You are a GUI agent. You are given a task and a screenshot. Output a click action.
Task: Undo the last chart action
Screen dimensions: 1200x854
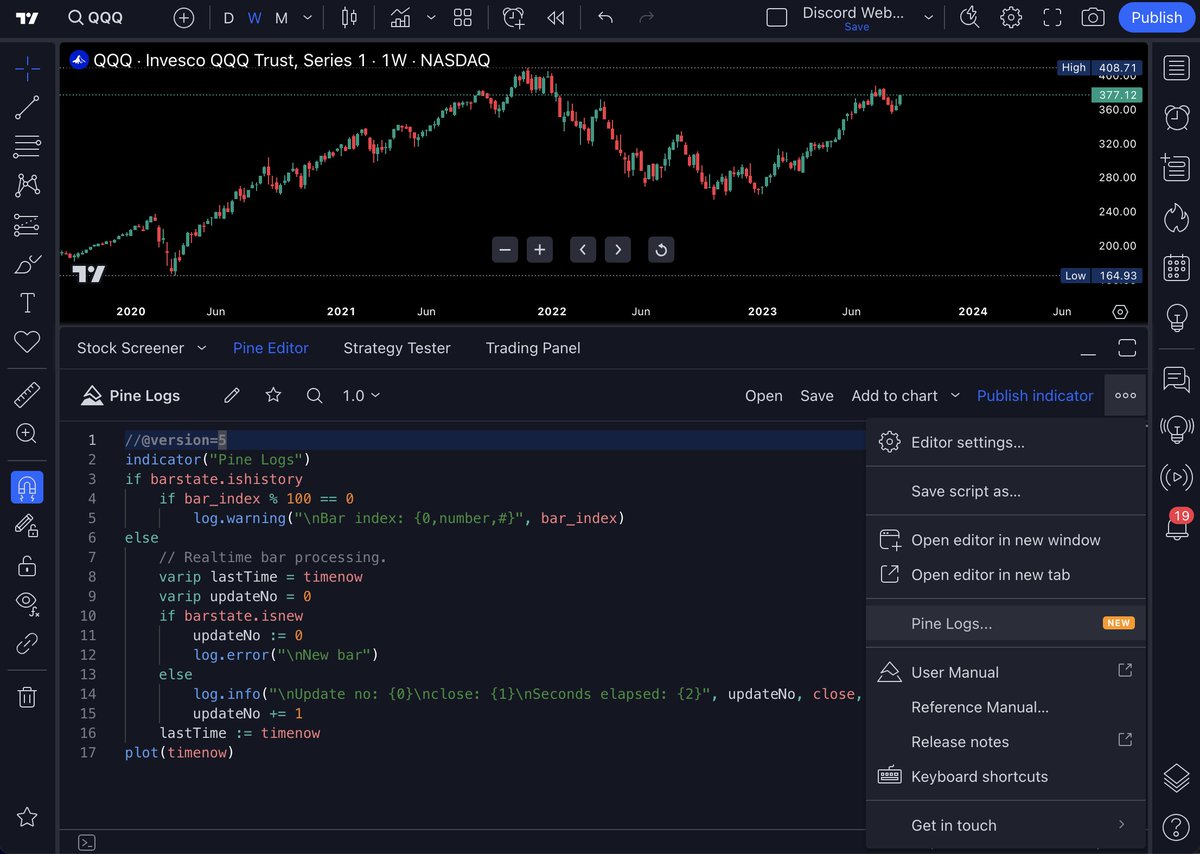click(605, 17)
